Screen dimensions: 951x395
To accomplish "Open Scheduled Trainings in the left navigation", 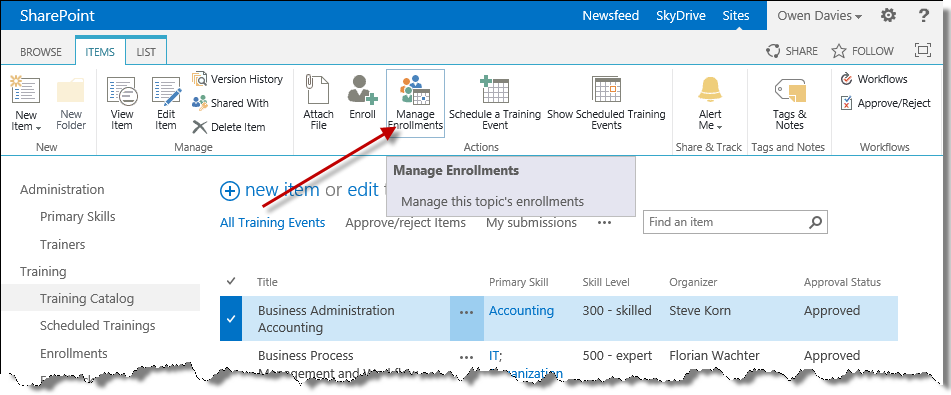I will tap(98, 326).
